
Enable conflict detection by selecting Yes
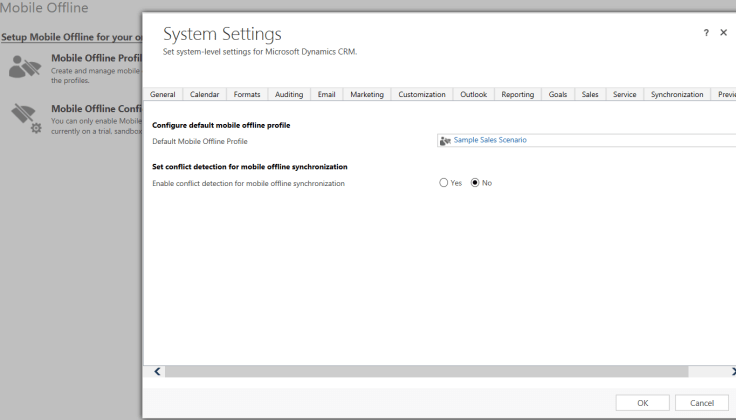pos(444,183)
